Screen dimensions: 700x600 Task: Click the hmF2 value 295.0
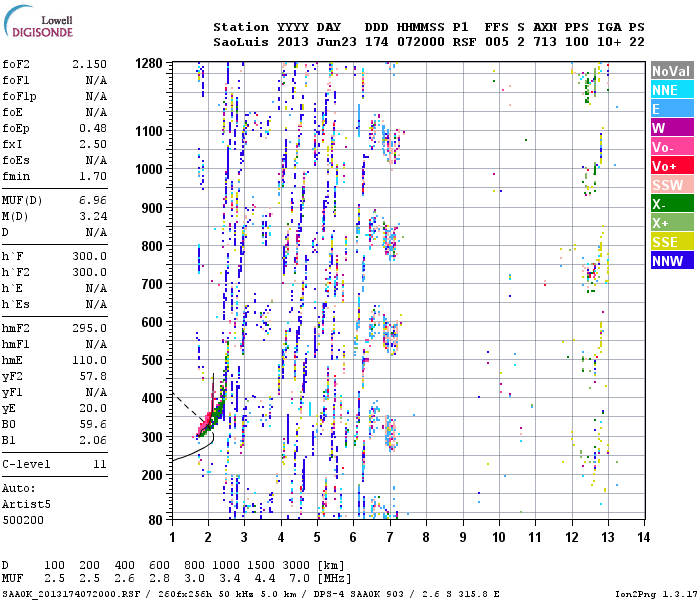[89, 328]
